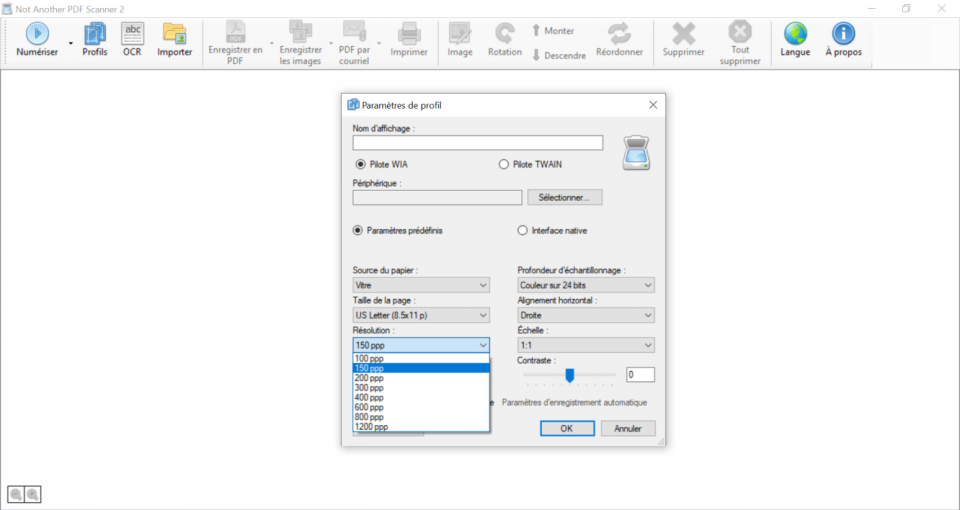The width and height of the screenshot is (960, 510).
Task: Confirm with the OK button
Action: [x=567, y=429]
